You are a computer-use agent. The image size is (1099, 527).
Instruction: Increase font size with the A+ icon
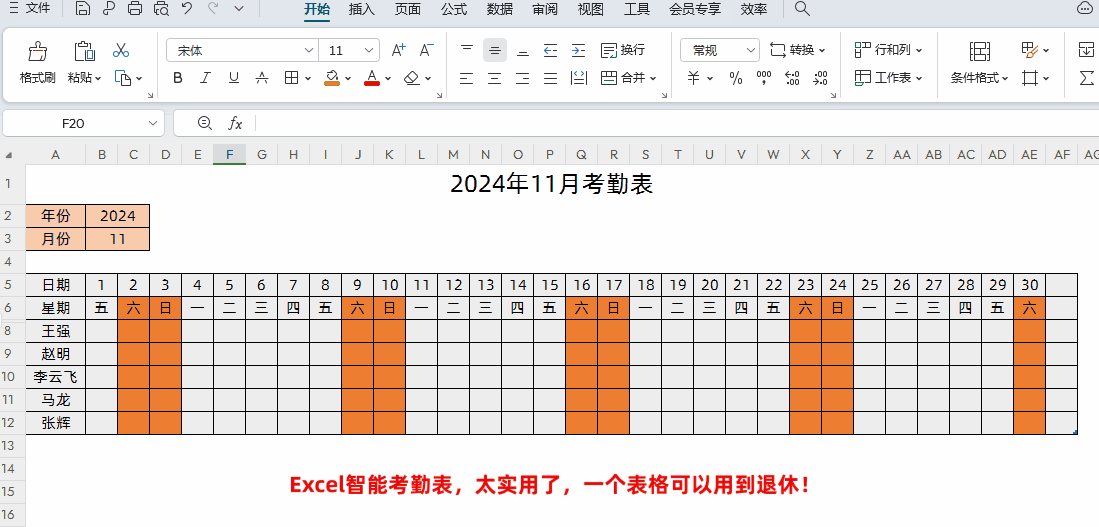pos(398,50)
